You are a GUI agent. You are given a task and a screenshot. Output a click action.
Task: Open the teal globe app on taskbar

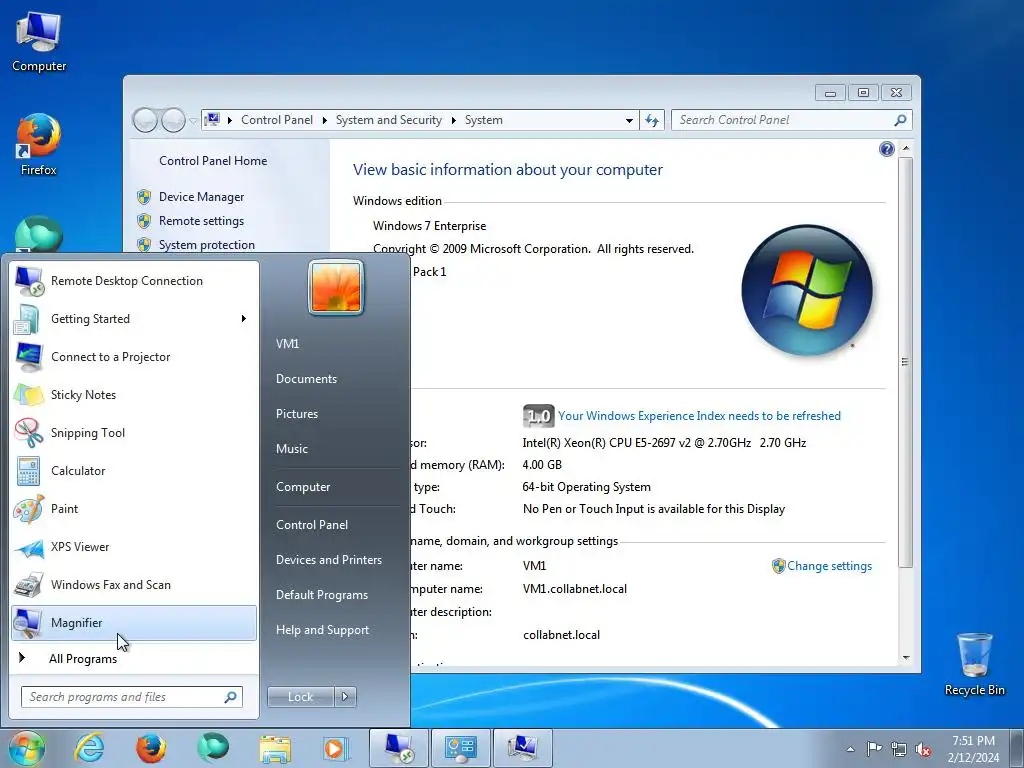point(213,748)
